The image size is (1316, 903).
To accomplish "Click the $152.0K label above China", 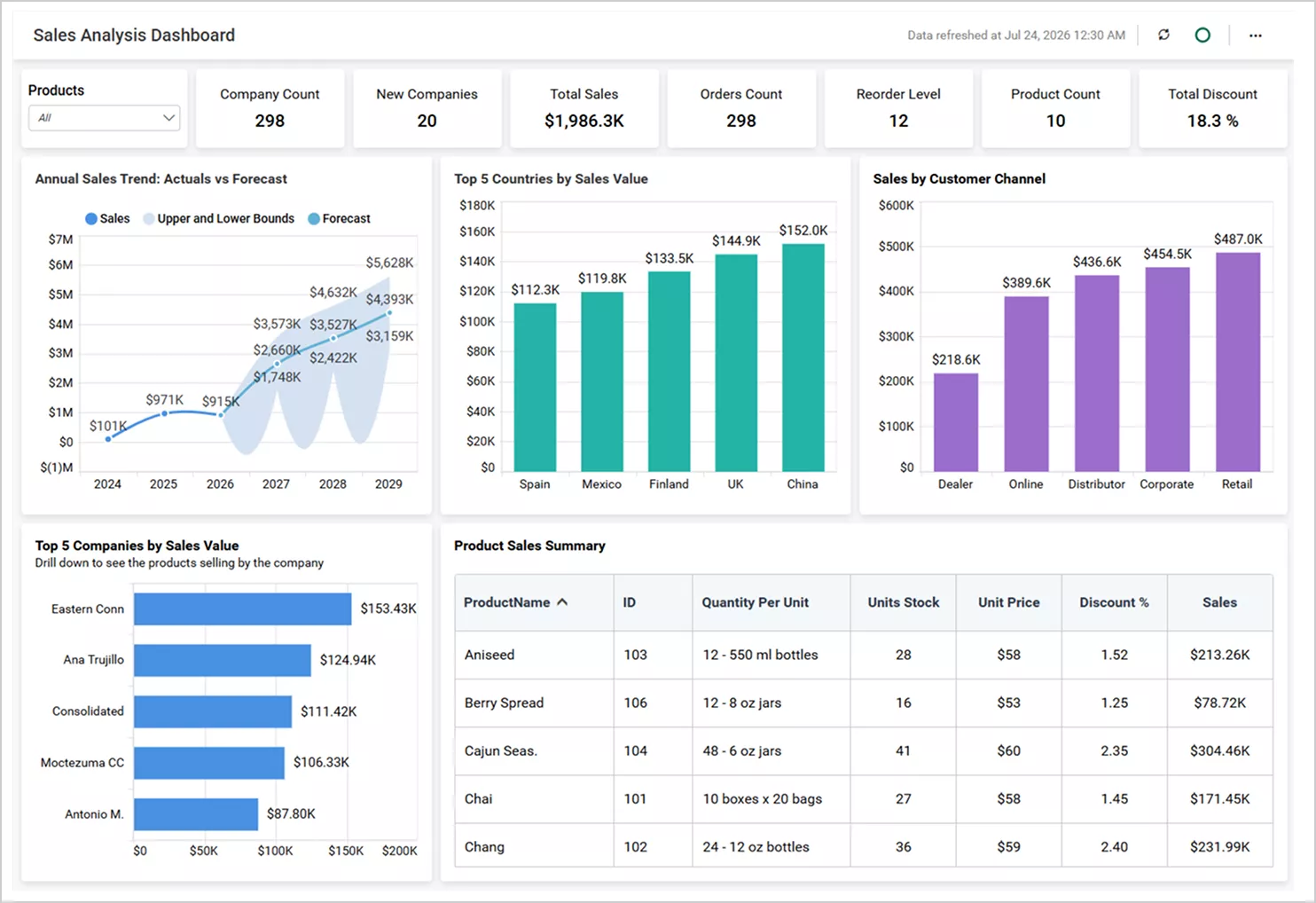I will 803,231.
